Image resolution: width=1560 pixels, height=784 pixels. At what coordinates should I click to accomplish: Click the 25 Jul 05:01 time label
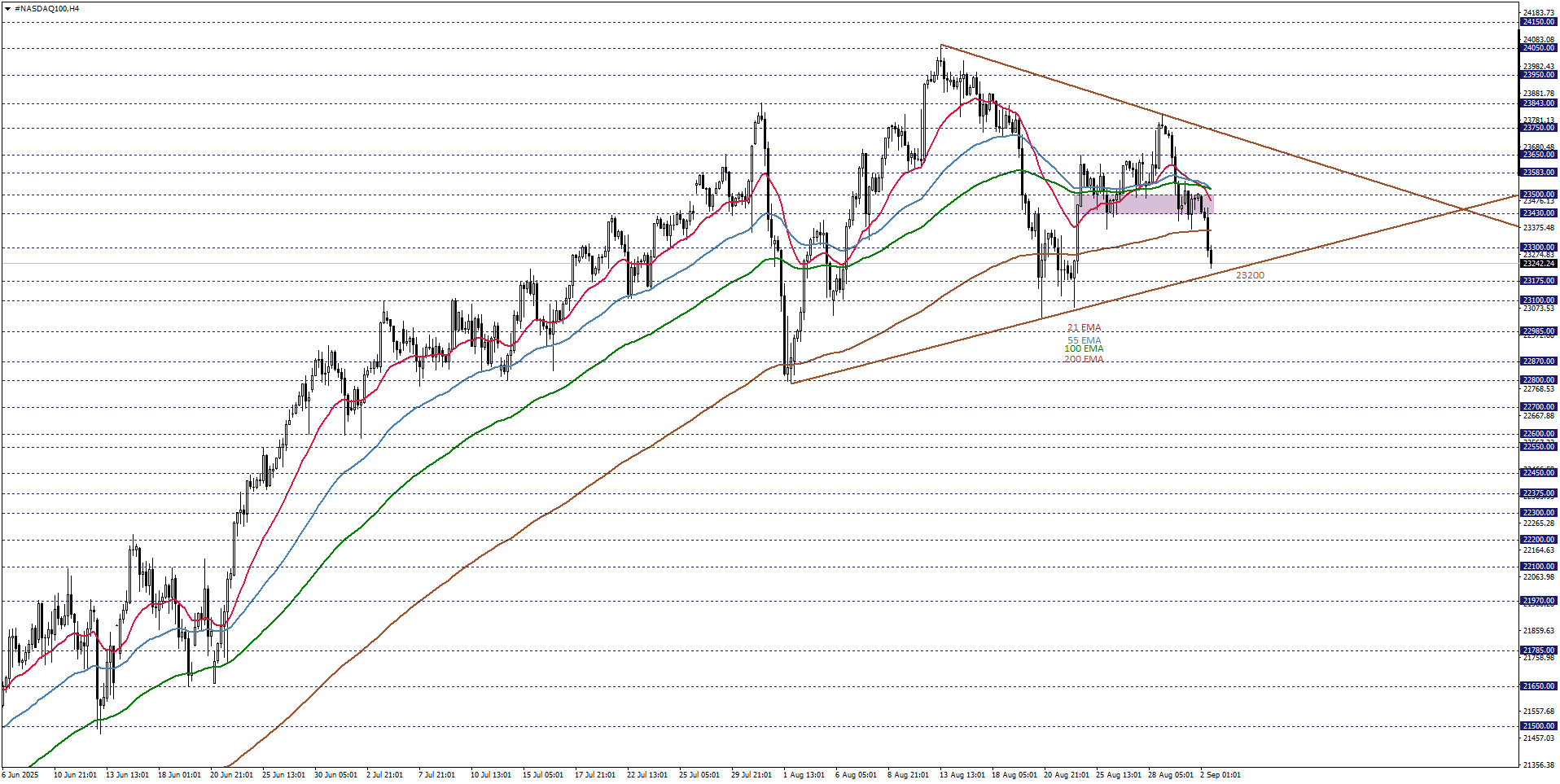point(700,775)
